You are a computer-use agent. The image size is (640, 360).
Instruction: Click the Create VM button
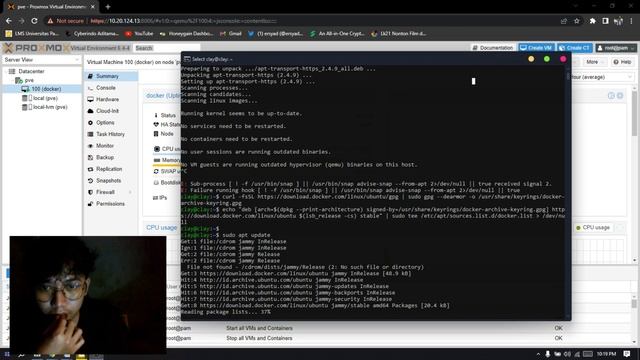[536, 48]
